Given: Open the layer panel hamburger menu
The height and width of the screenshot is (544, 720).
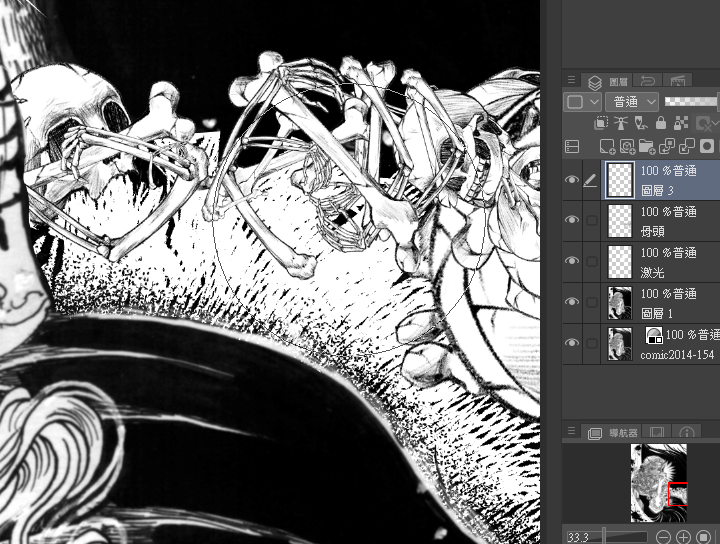Looking at the screenshot, I should tap(571, 80).
